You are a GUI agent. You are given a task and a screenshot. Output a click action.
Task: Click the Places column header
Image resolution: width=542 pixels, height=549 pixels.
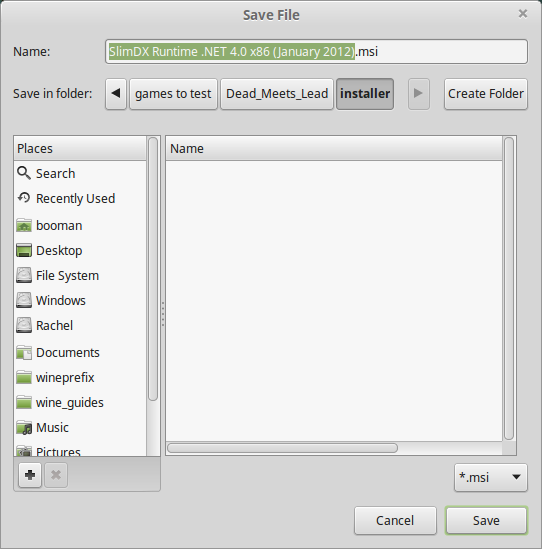point(80,148)
